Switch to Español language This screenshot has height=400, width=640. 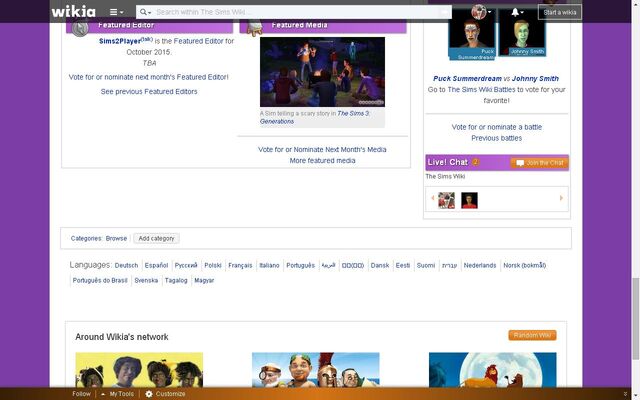(156, 265)
